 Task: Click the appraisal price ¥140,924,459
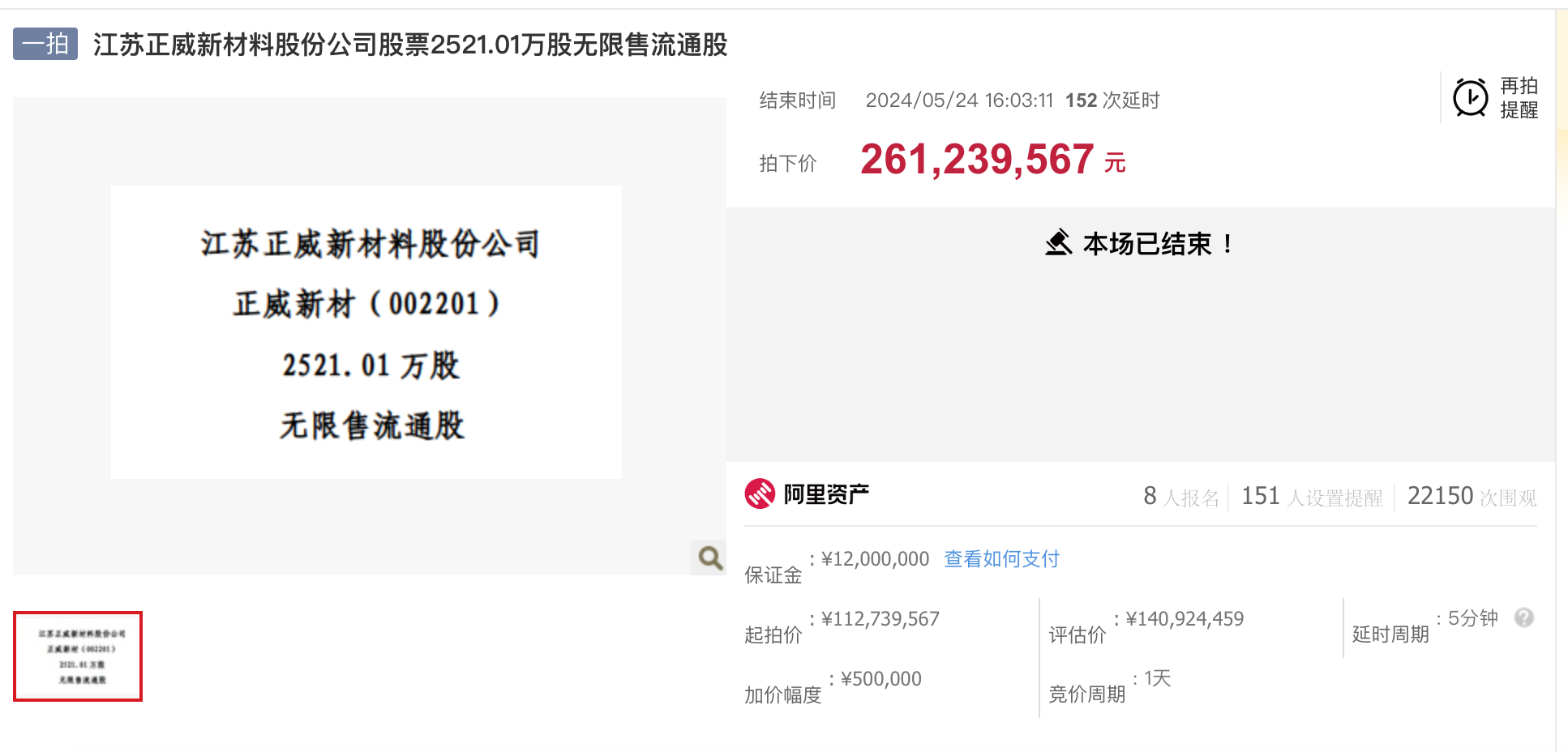tap(1185, 619)
